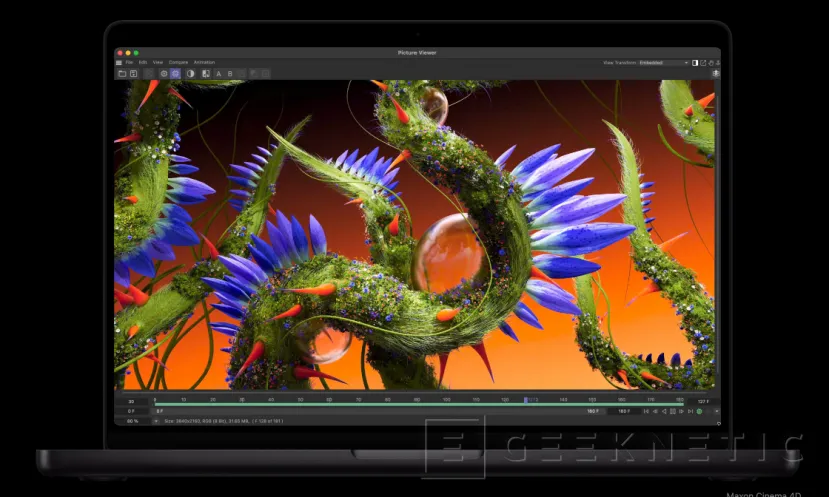
Task: Click the highlighted purple gear toolbar icon
Action: pos(176,73)
